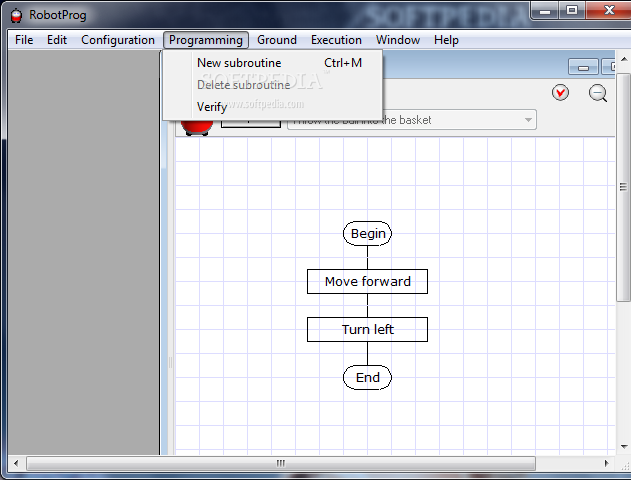Select the Move forward instruction block
The height and width of the screenshot is (480, 631).
click(x=367, y=281)
